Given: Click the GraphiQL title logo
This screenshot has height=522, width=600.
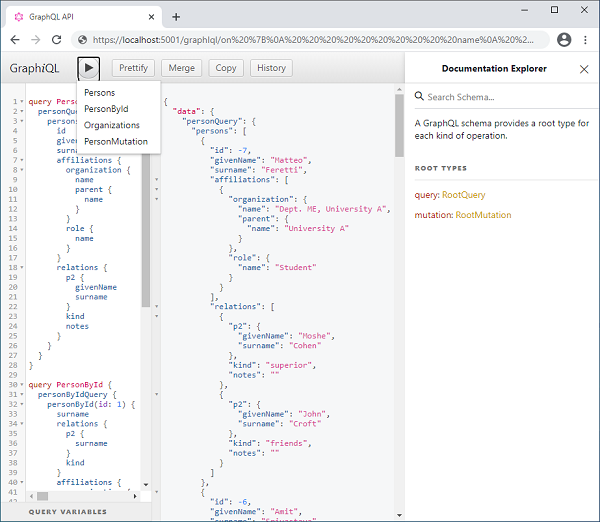Looking at the screenshot, I should tap(34, 68).
